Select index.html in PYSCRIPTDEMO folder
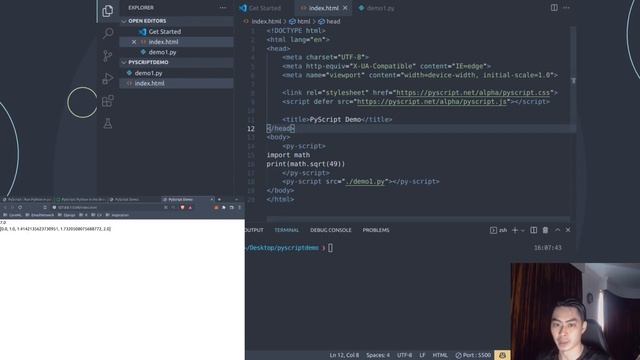The height and width of the screenshot is (360, 640). [x=176, y=83]
